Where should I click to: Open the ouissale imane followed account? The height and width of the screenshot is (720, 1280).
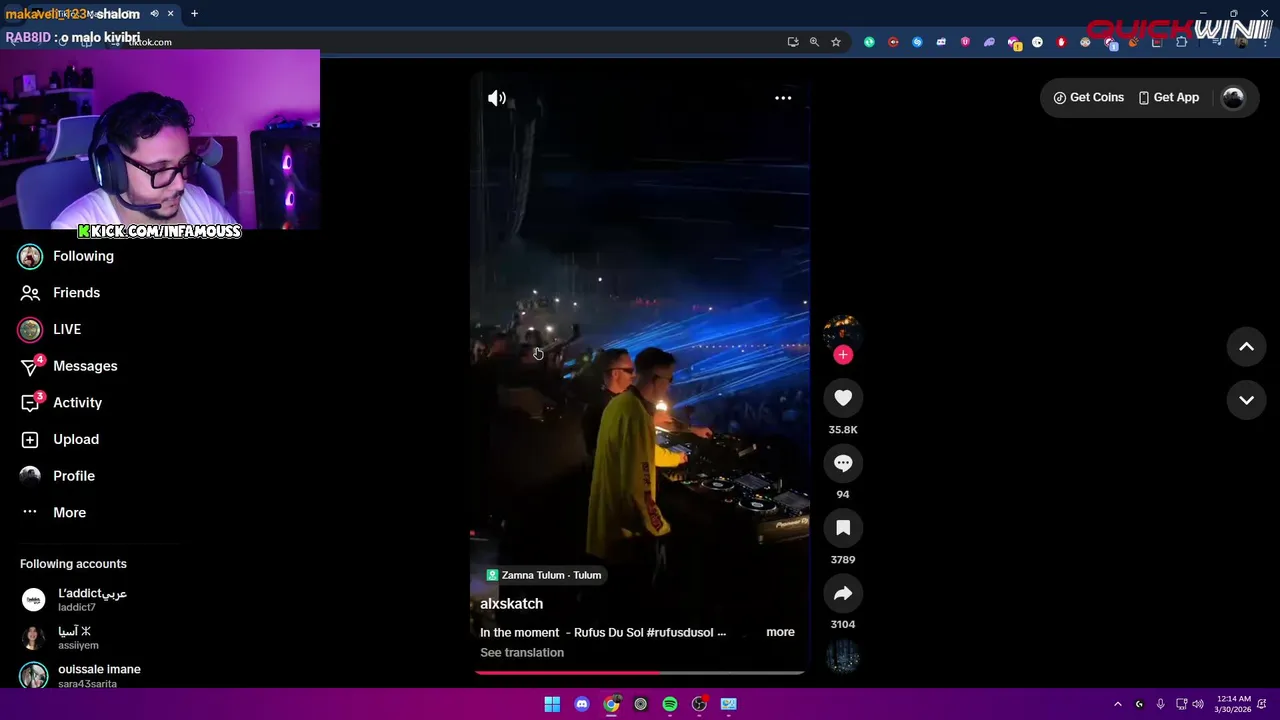(x=82, y=676)
